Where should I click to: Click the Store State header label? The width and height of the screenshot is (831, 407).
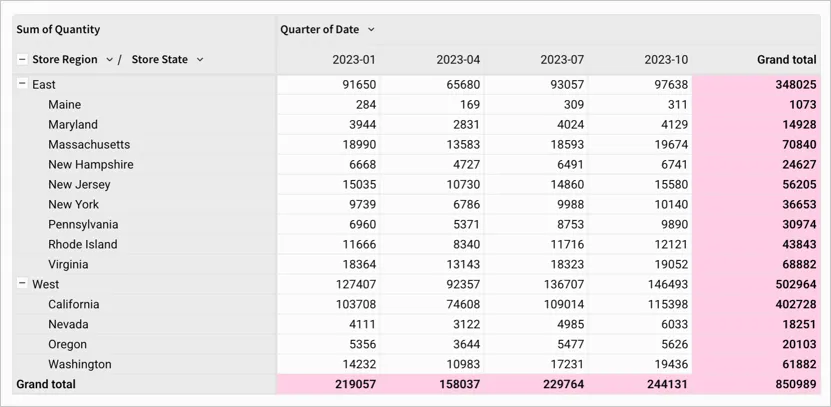pyautogui.click(x=160, y=59)
